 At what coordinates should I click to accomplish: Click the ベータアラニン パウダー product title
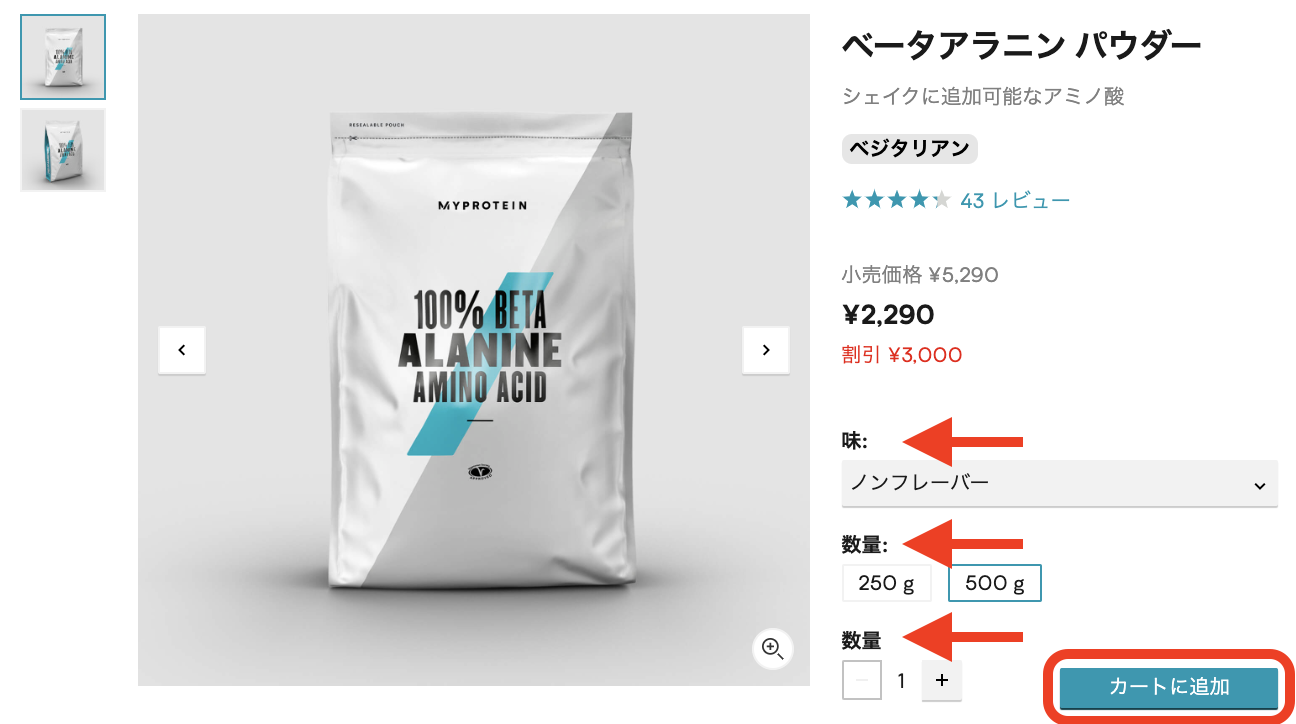pyautogui.click(x=1021, y=45)
